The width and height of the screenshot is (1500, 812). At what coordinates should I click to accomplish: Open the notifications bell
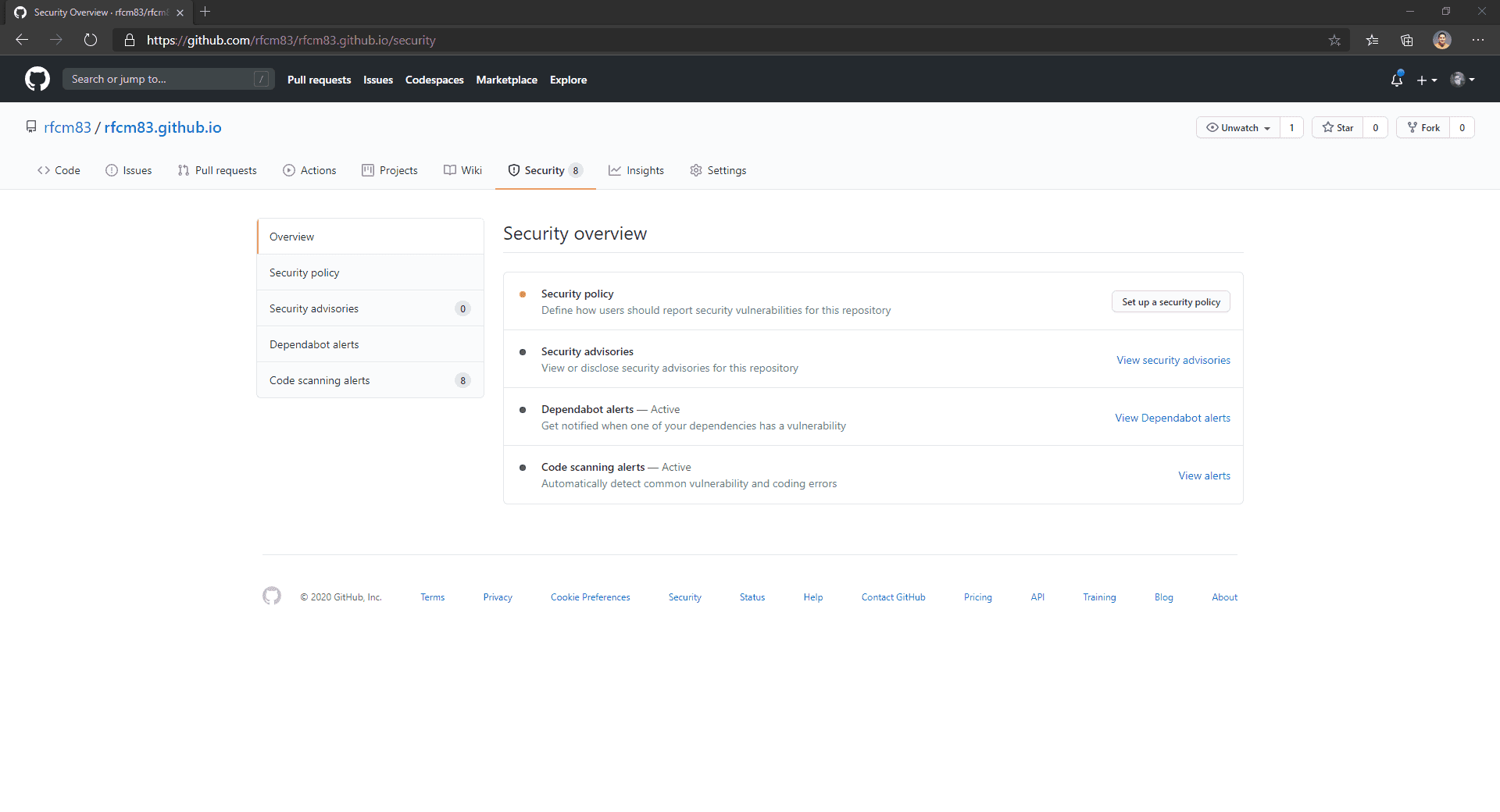coord(1397,80)
